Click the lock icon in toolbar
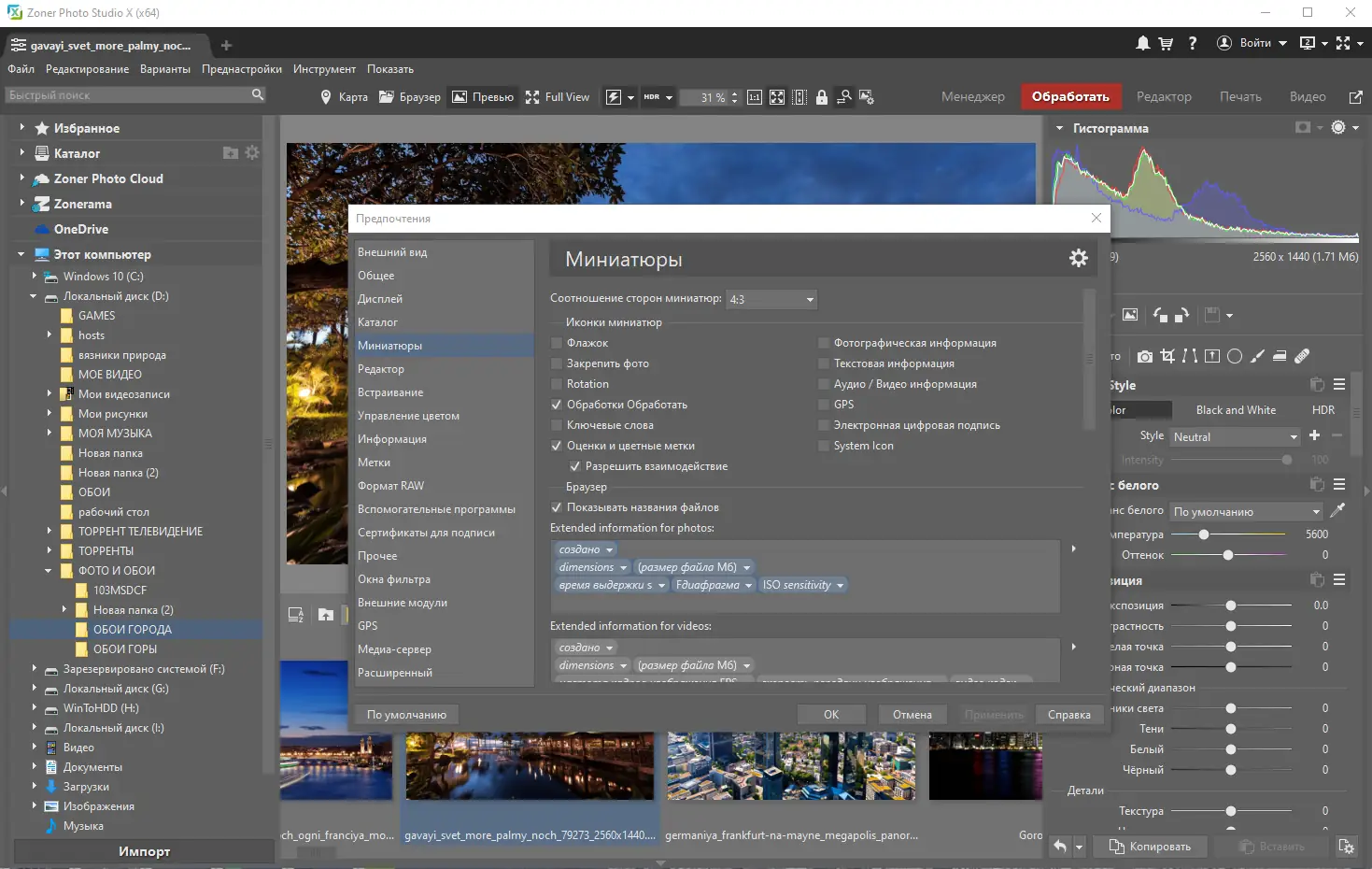 tap(822, 97)
